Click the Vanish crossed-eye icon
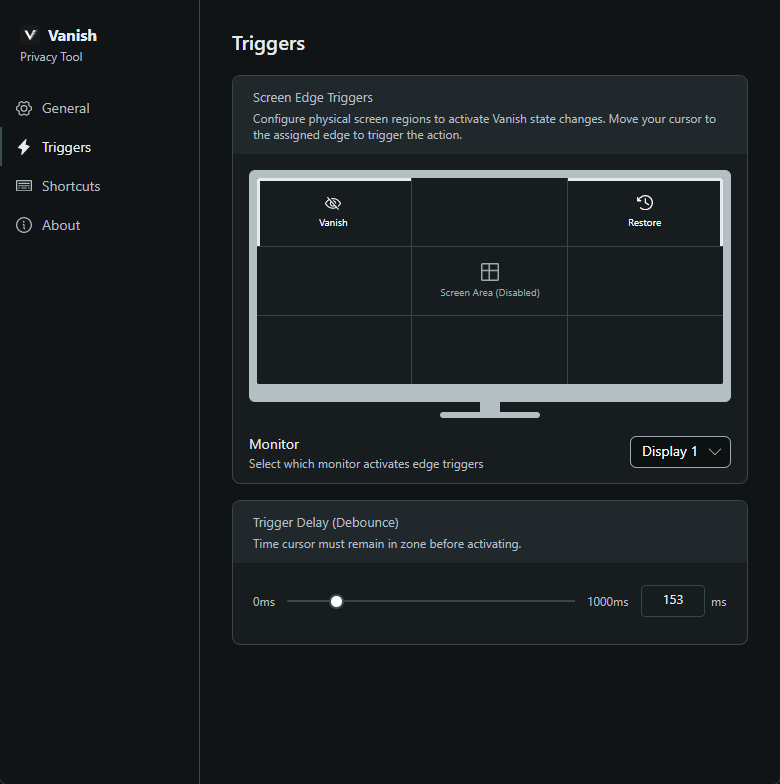 coord(333,203)
